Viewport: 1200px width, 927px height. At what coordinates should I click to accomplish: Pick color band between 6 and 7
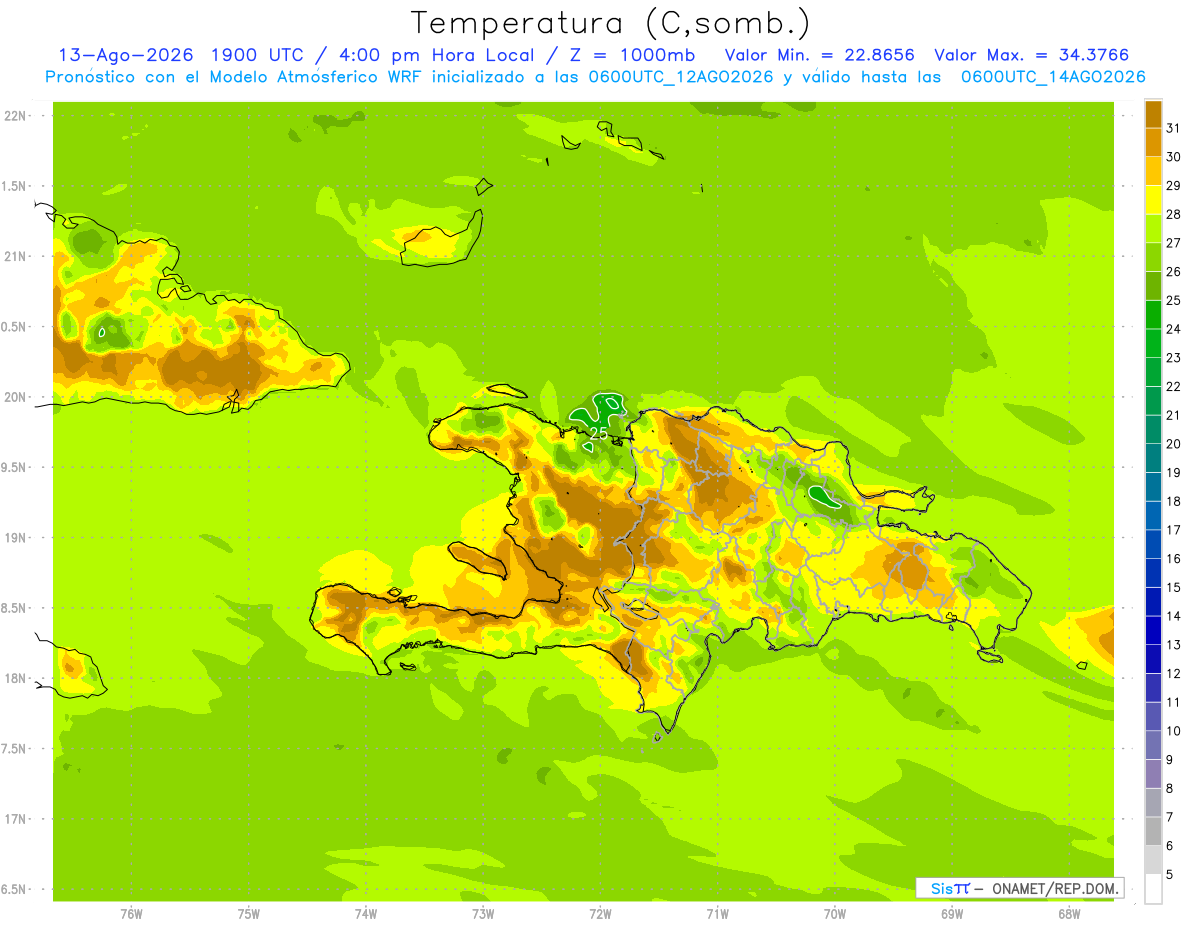click(1153, 831)
